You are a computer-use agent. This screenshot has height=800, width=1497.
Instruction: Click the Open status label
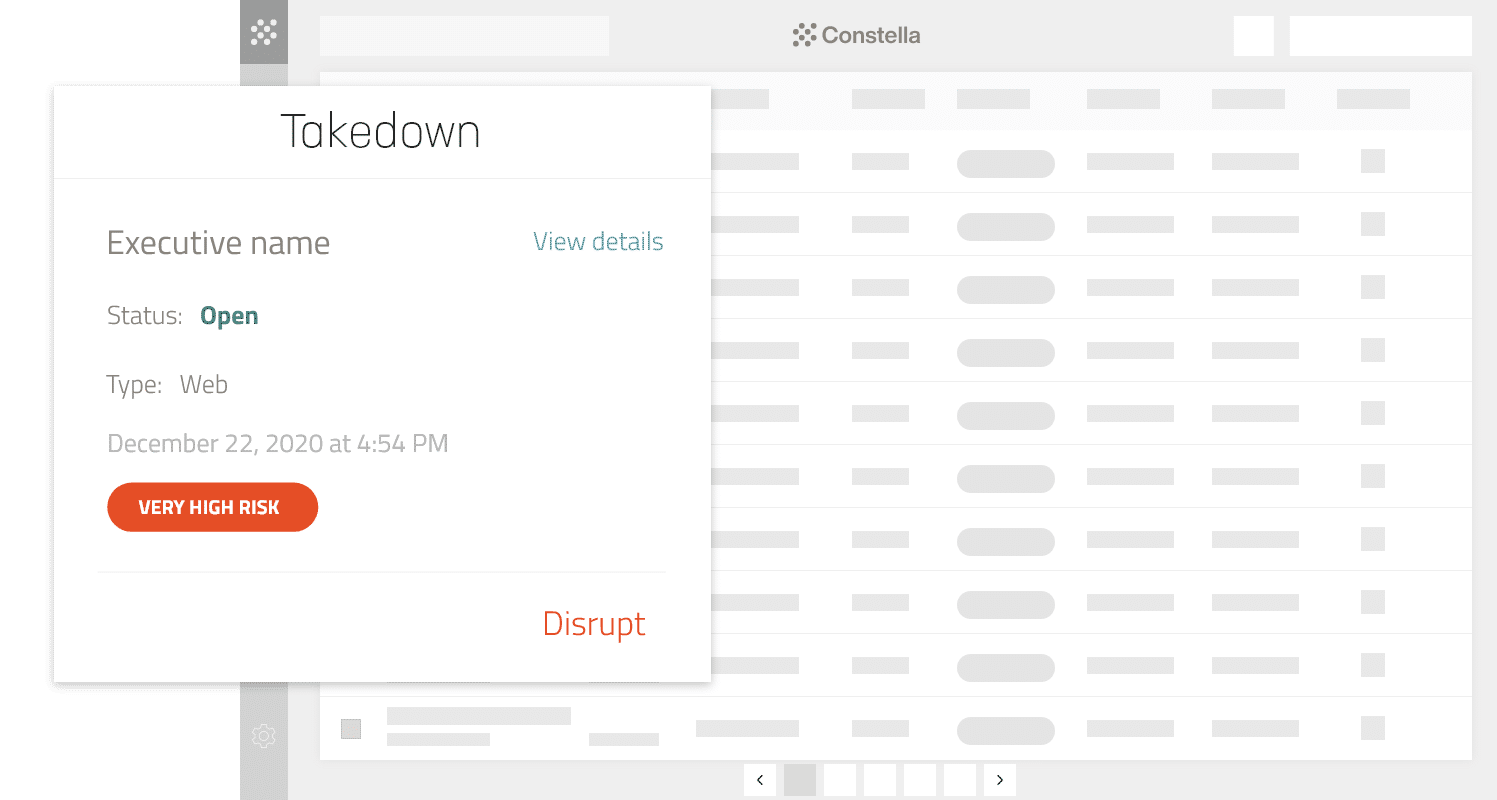point(229,316)
